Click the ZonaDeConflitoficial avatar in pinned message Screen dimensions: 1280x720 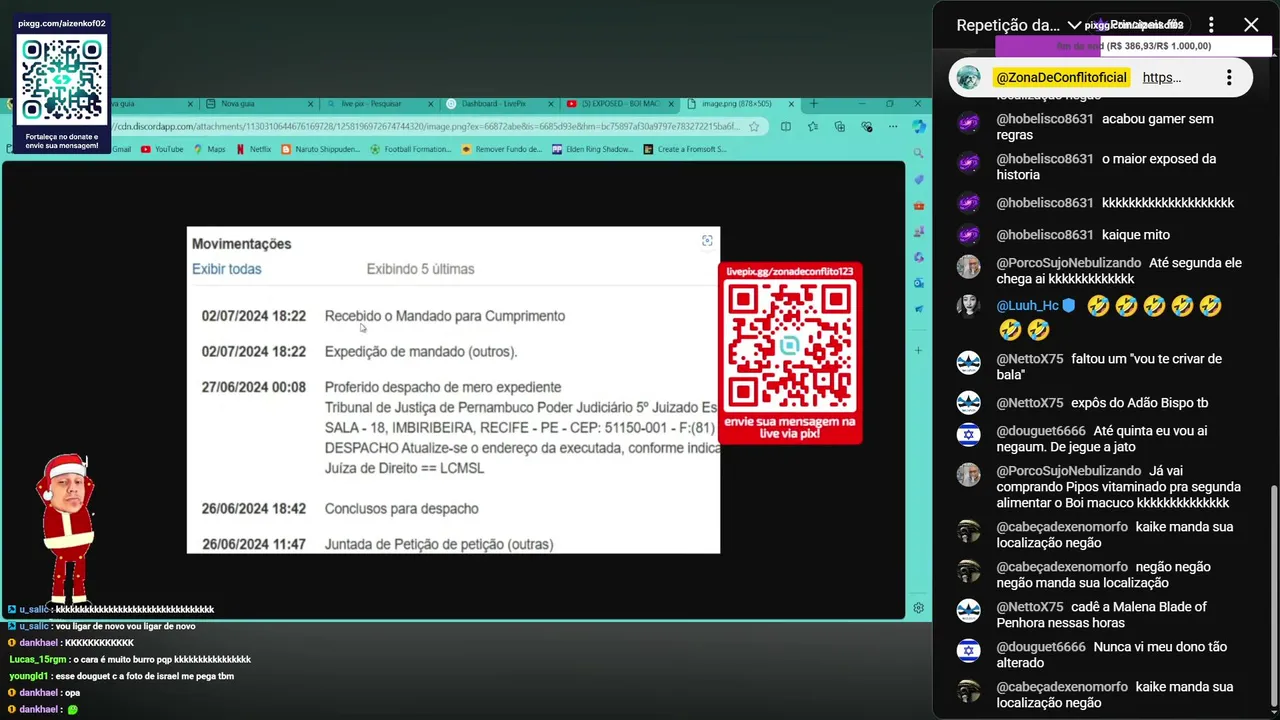pos(968,78)
